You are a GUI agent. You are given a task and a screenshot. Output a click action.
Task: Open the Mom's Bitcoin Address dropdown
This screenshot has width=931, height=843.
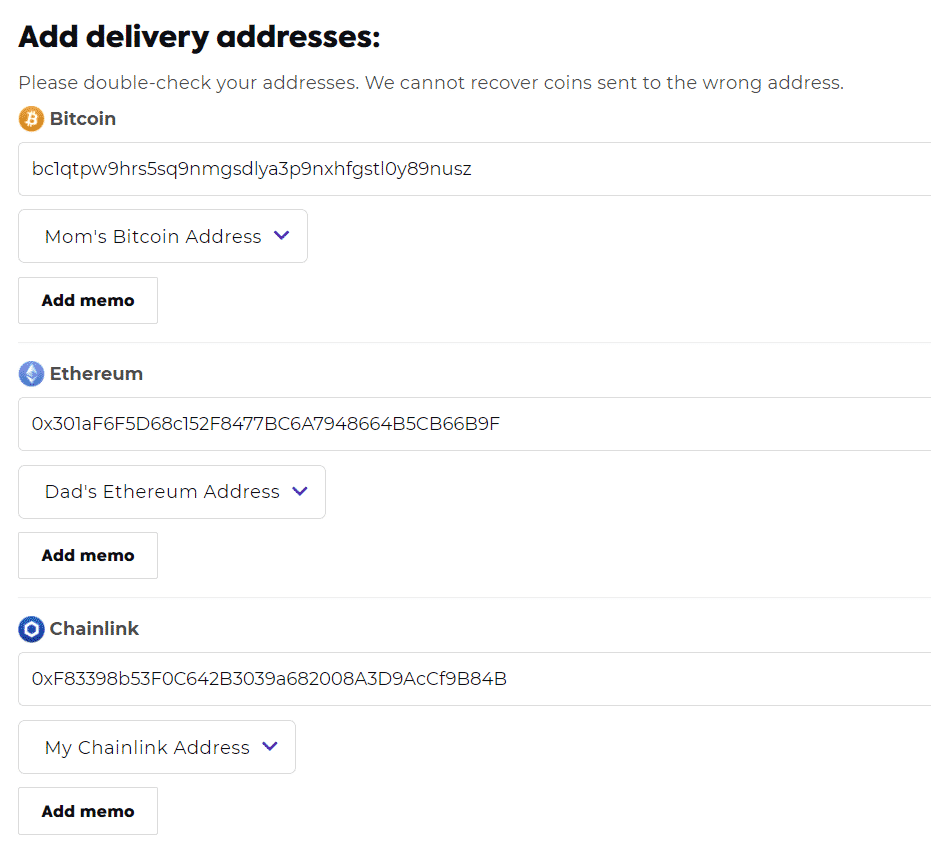(x=163, y=236)
